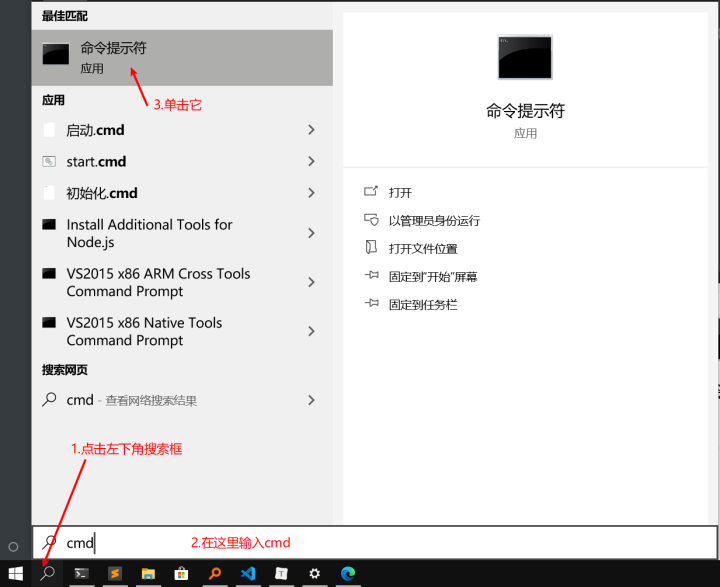Viewport: 720px width, 587px height.
Task: Click the 初始化.cmd file icon
Action: coord(49,193)
